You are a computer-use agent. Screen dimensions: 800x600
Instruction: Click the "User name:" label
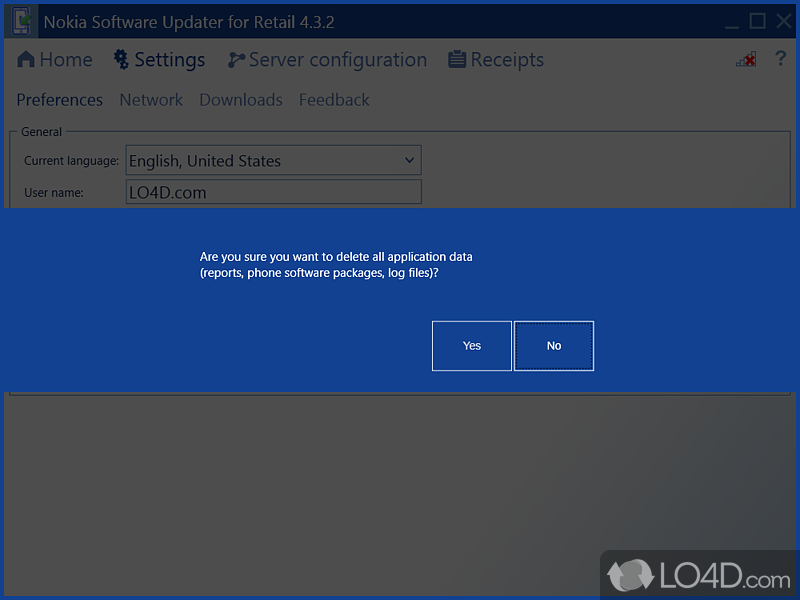(x=54, y=193)
